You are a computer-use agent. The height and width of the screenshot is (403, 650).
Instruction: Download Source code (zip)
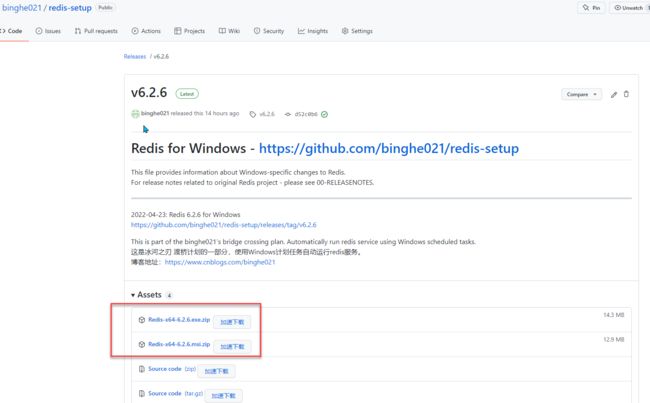click(x=172, y=369)
